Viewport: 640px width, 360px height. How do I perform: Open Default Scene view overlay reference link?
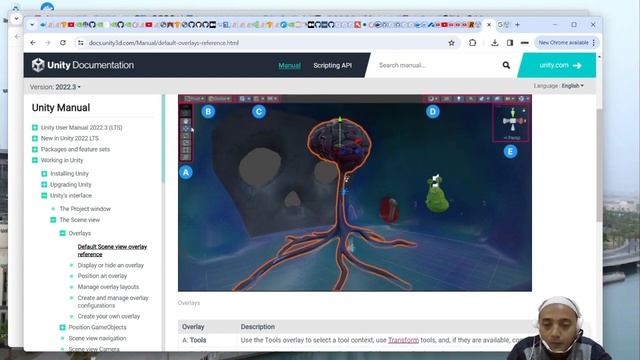click(112, 250)
